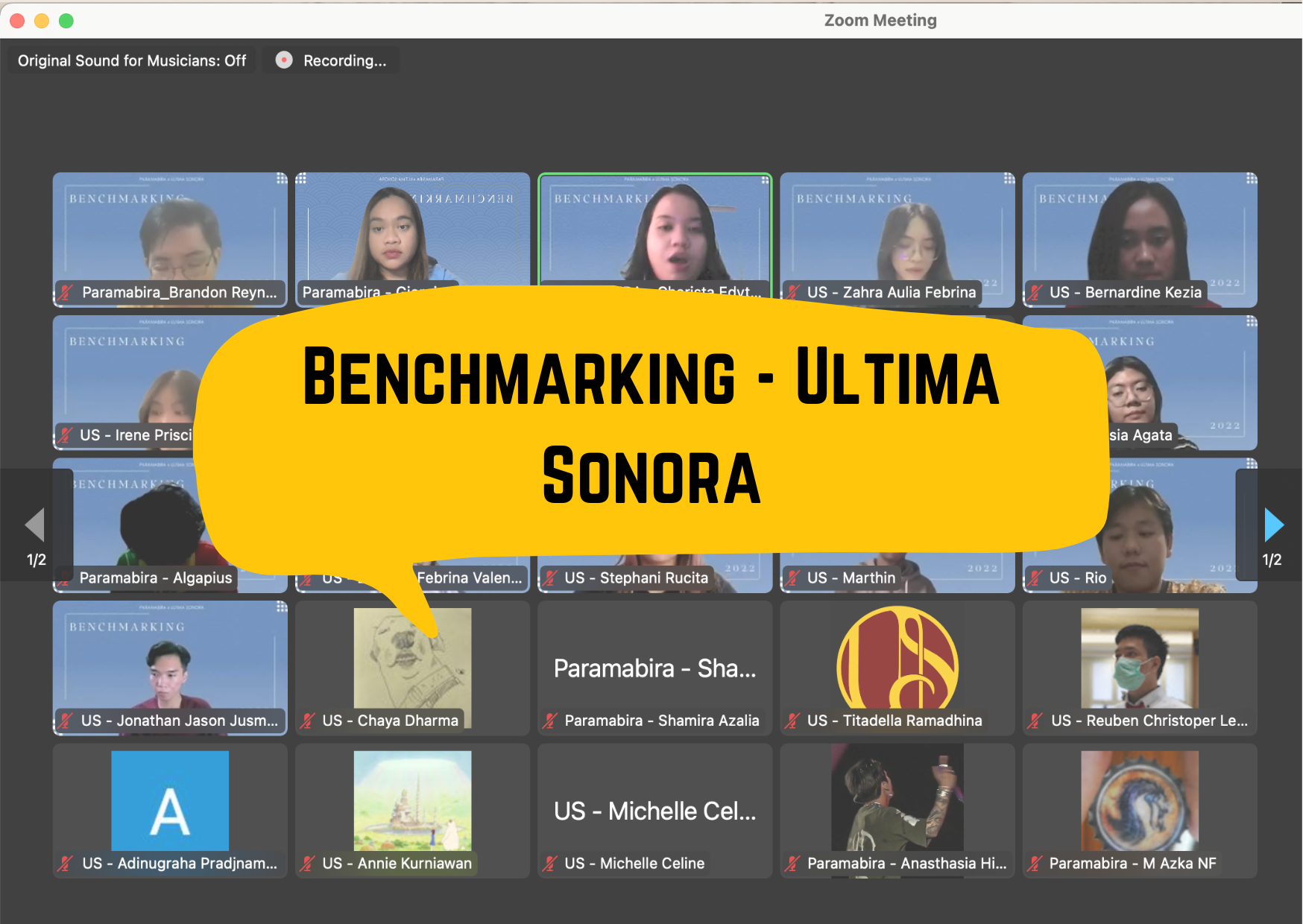
Task: Click muted mic icon of Paramabira - M Azka NF
Action: (1035, 864)
